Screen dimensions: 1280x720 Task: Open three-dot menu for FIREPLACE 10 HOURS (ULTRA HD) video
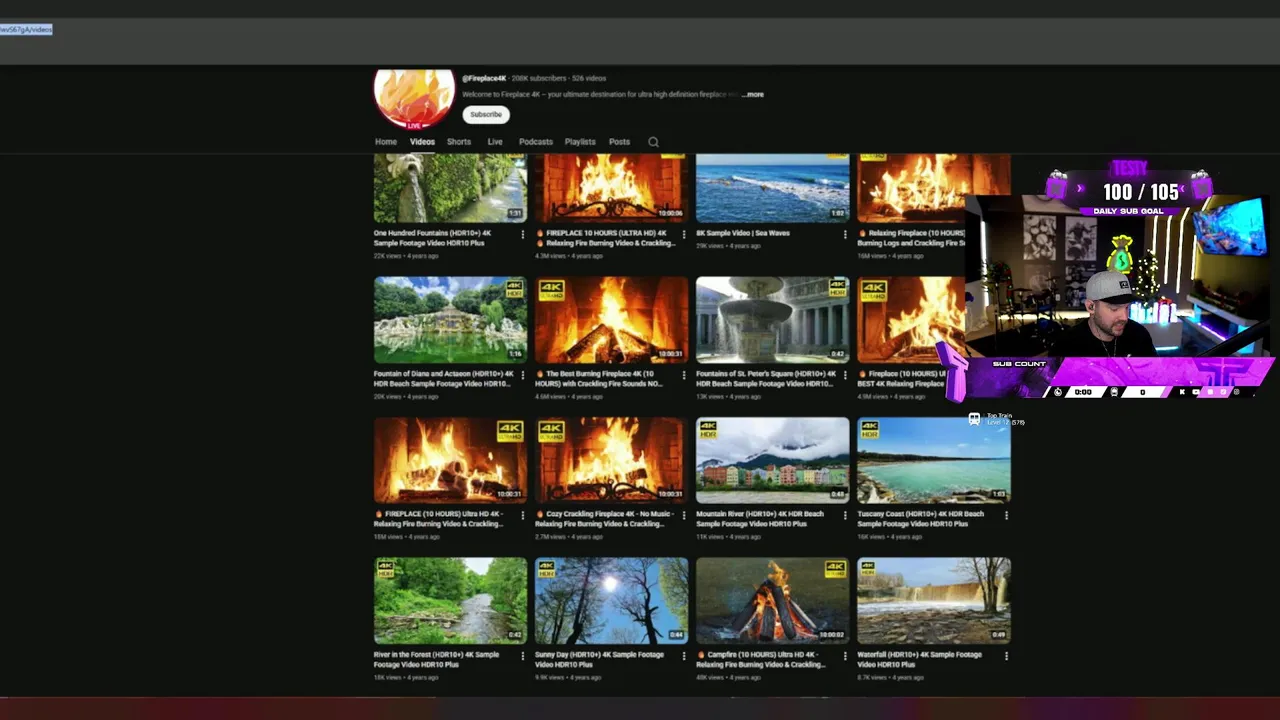click(x=683, y=235)
